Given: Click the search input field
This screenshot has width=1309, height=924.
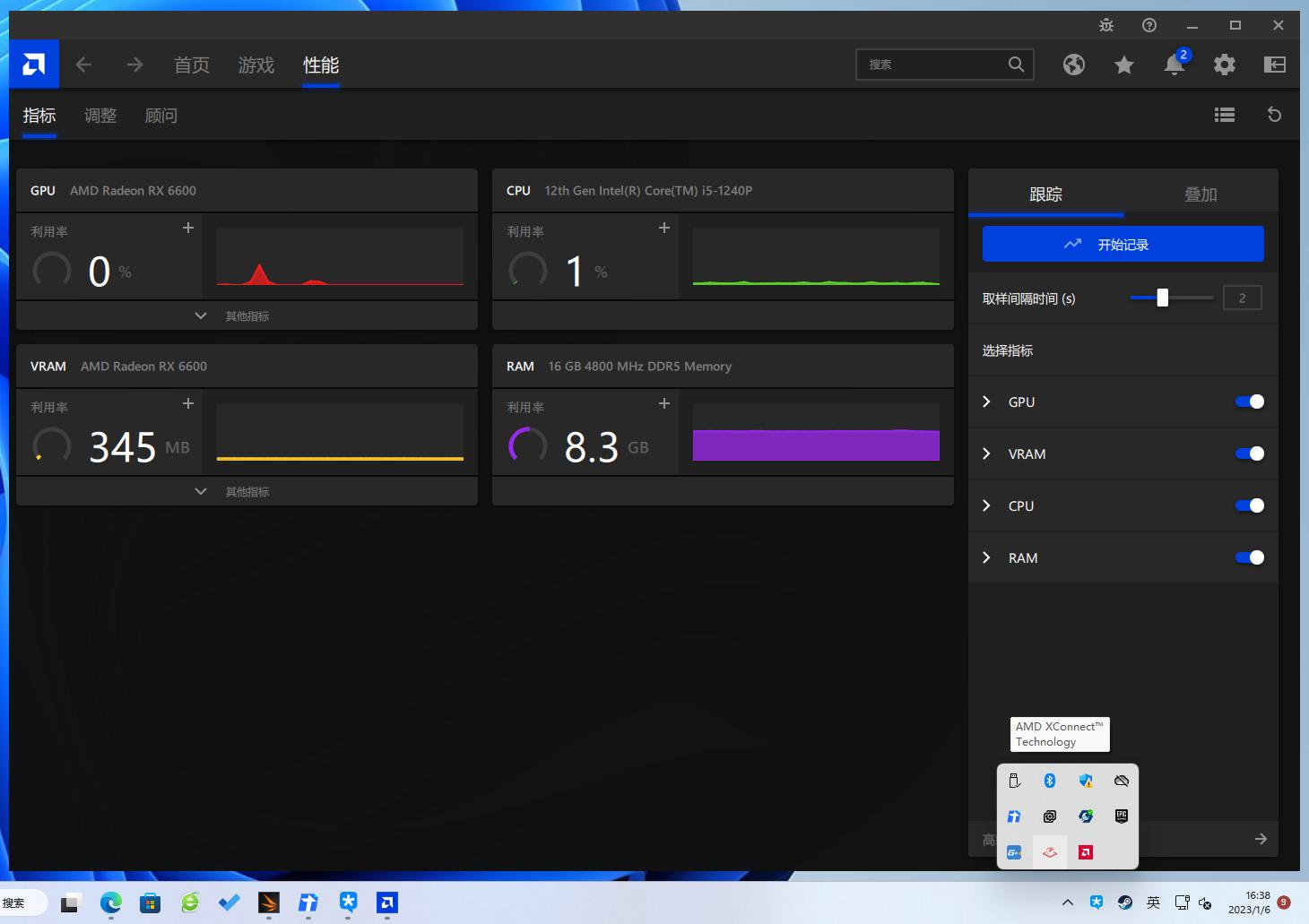Looking at the screenshot, I should (932, 65).
